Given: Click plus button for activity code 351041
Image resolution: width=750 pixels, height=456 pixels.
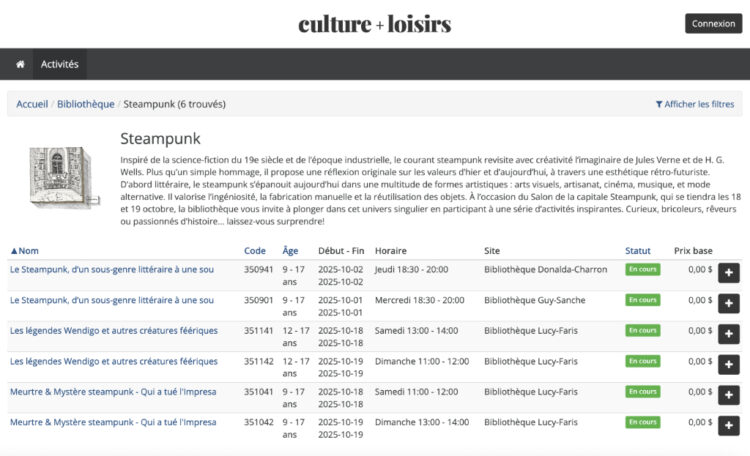Looking at the screenshot, I should coord(728,394).
